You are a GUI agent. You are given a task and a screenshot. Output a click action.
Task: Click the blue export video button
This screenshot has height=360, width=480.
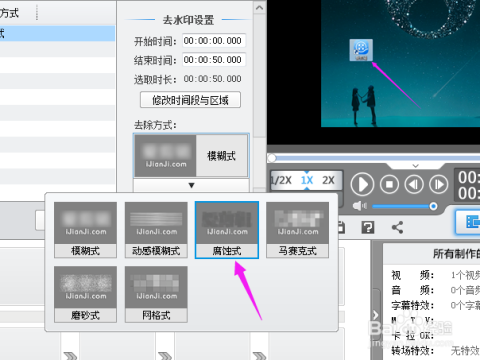(469, 222)
